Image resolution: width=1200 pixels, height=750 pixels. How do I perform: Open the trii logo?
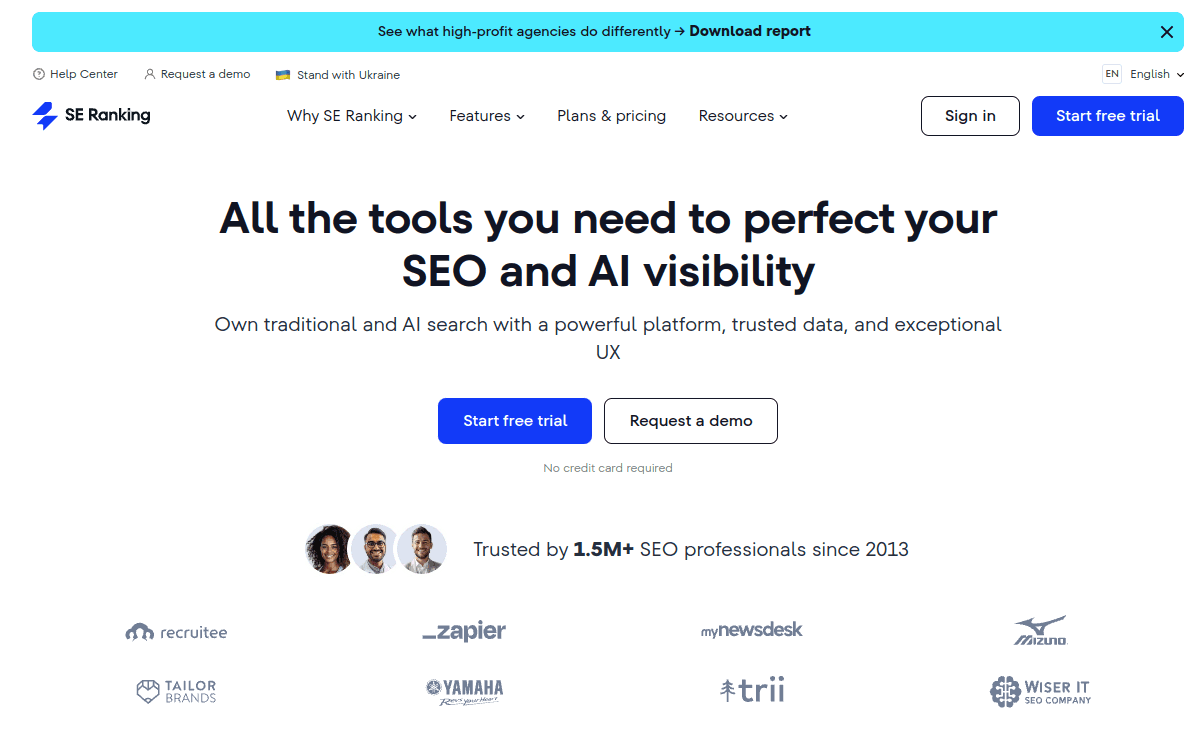pyautogui.click(x=752, y=689)
